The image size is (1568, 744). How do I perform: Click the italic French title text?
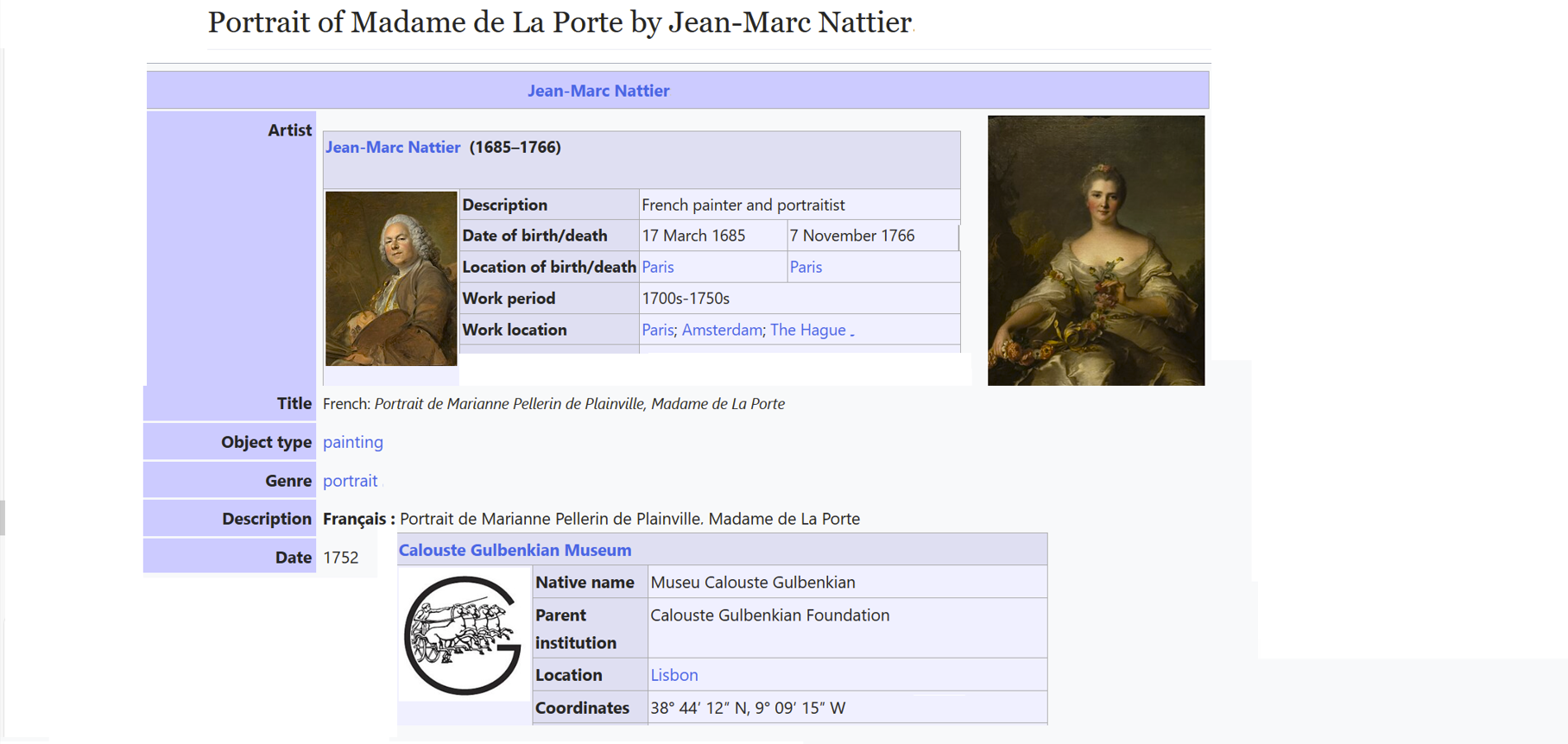579,404
